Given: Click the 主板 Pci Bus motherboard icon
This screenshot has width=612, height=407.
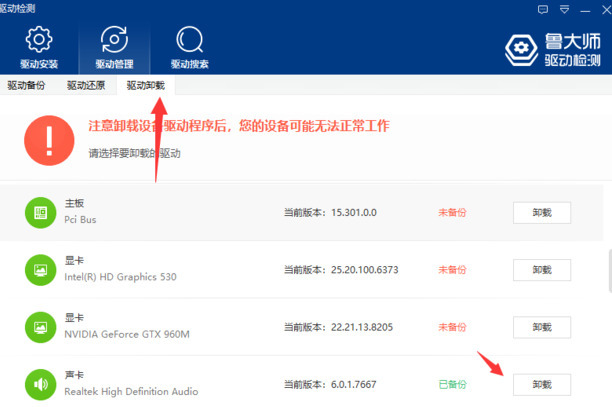Looking at the screenshot, I should pos(41,213).
